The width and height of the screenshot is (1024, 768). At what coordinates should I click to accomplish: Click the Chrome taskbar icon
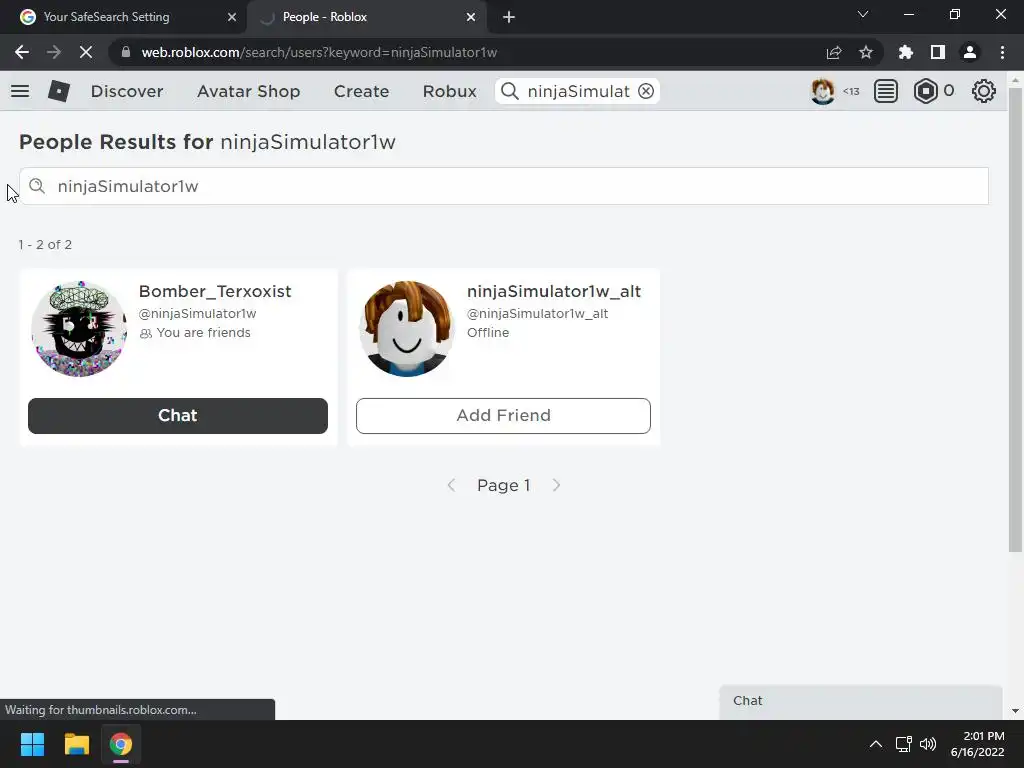click(121, 744)
